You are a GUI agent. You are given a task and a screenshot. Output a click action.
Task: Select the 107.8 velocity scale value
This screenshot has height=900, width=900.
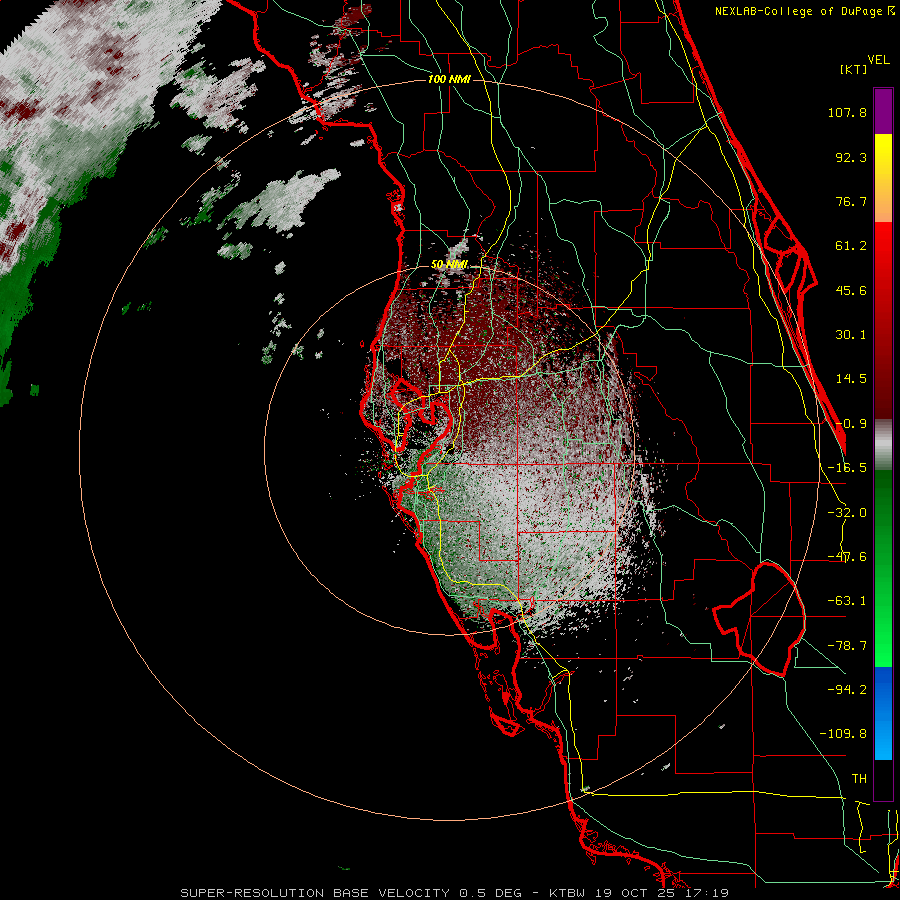click(x=847, y=112)
